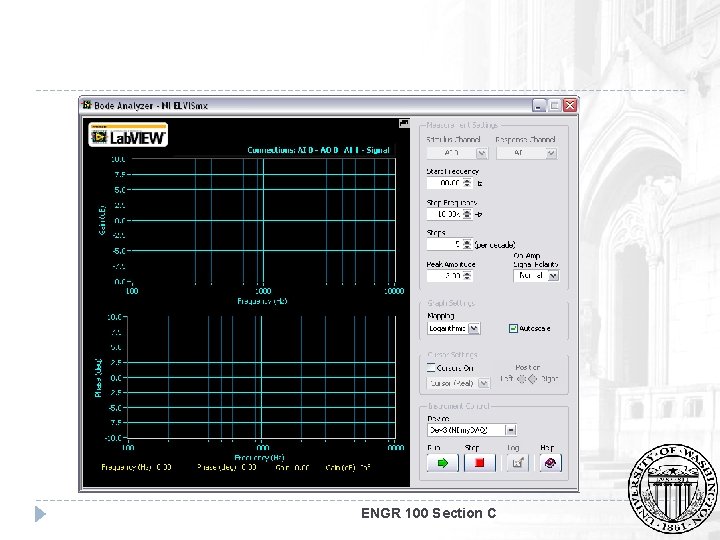Click the graph palette icon at the top-right of the plot
This screenshot has width=720, height=540.
click(x=404, y=122)
